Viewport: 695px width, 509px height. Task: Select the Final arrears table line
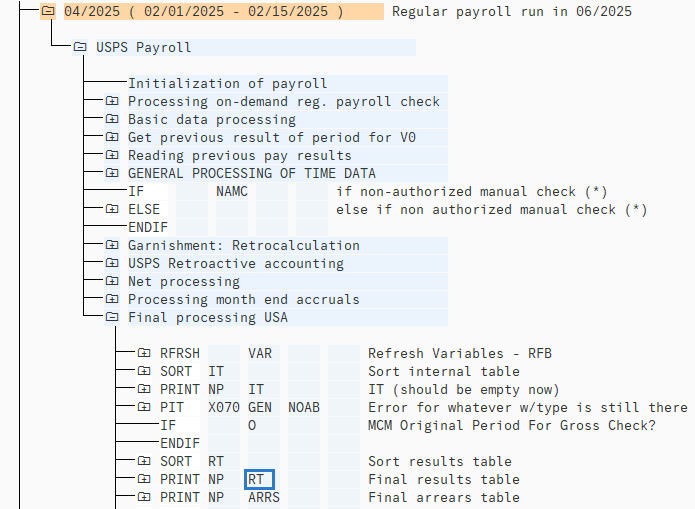(443, 498)
